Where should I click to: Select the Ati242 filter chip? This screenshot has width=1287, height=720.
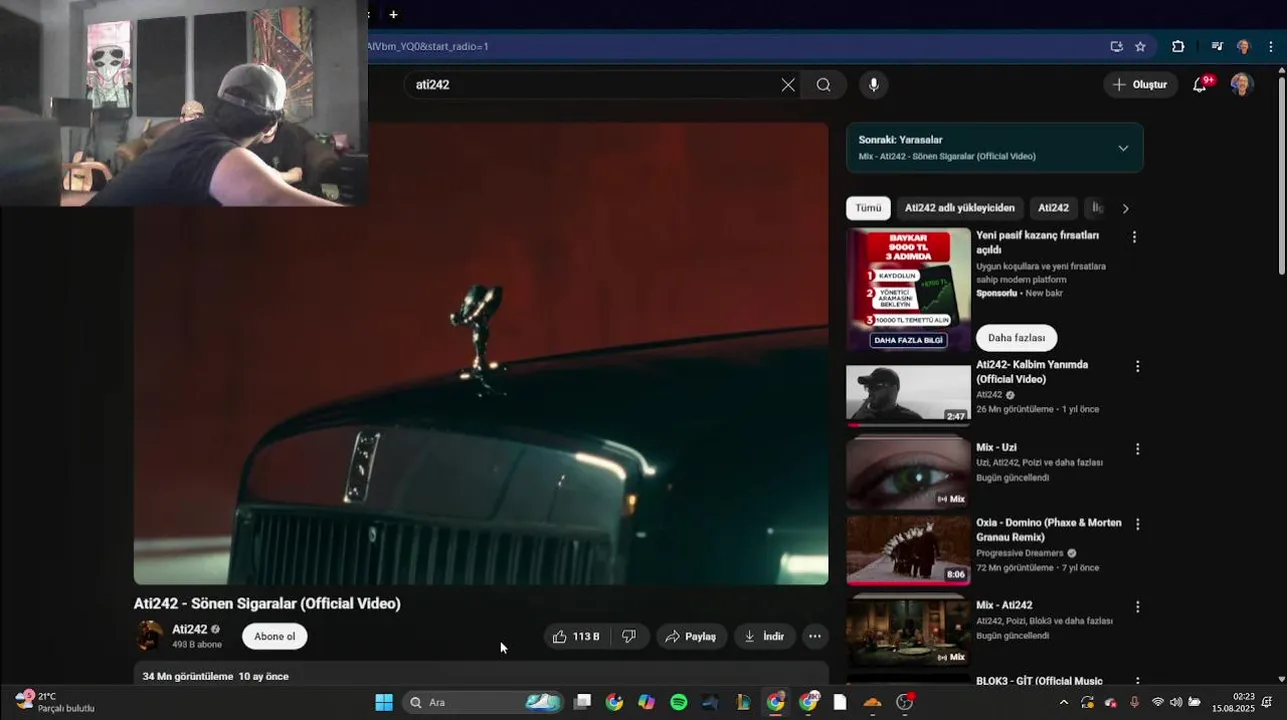click(x=1053, y=208)
